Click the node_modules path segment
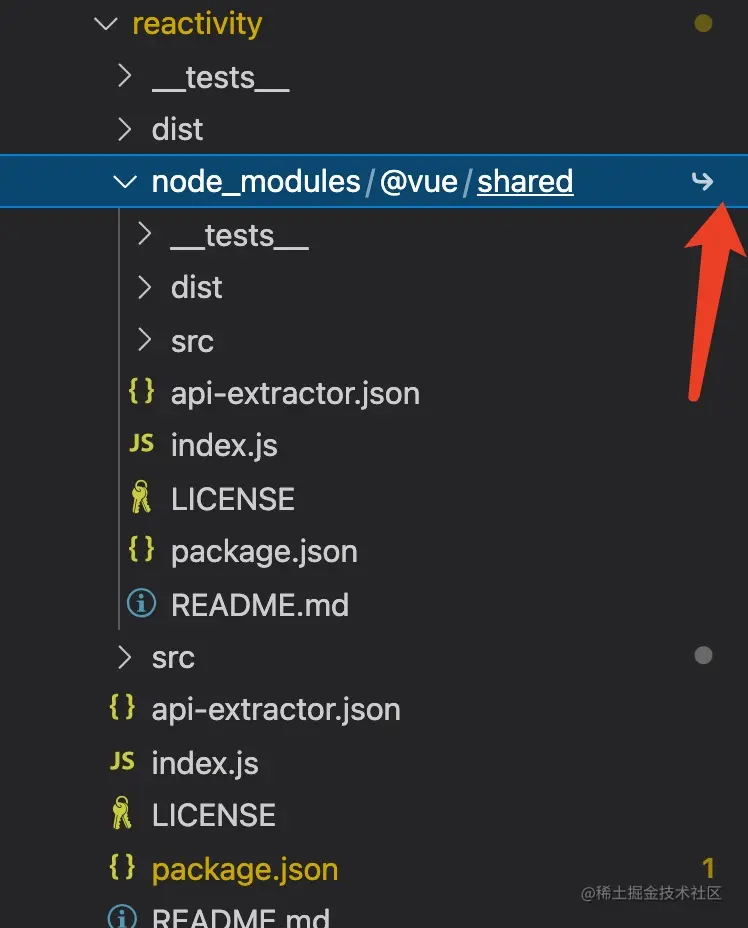Image resolution: width=748 pixels, height=928 pixels. pos(255,182)
